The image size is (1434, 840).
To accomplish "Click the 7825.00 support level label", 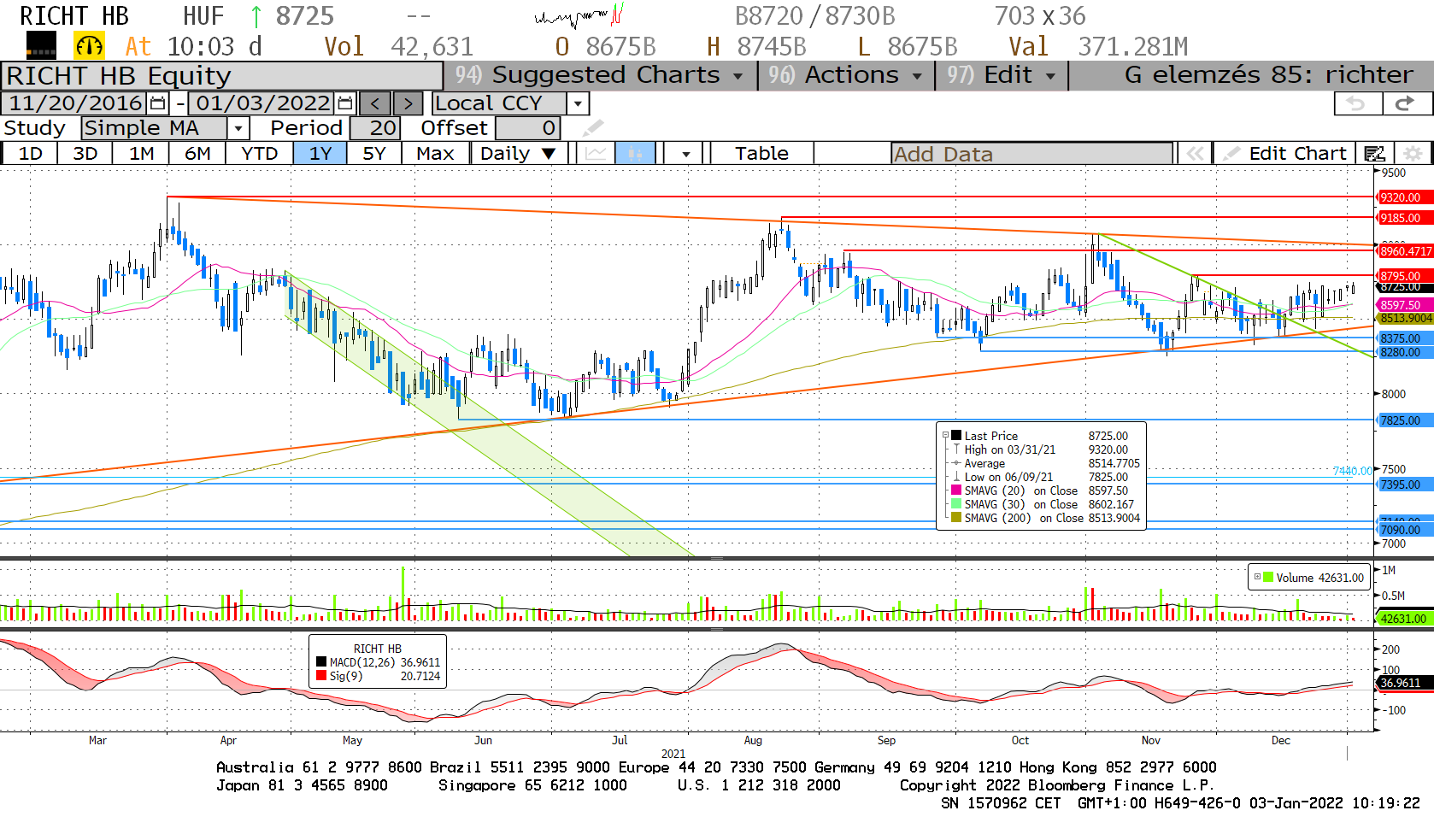I will pos(1403,420).
